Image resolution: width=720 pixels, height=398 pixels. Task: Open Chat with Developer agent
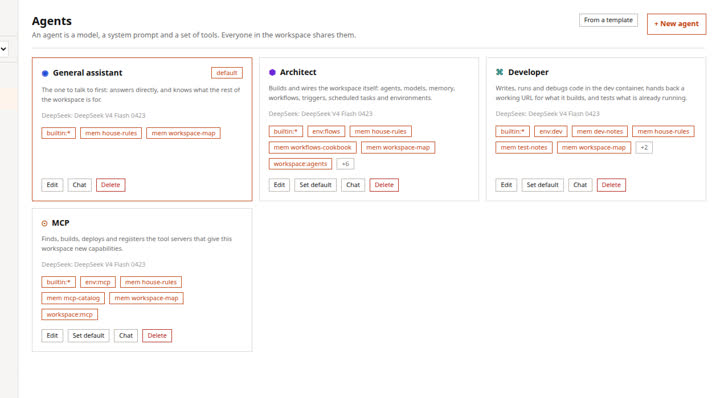(580, 185)
